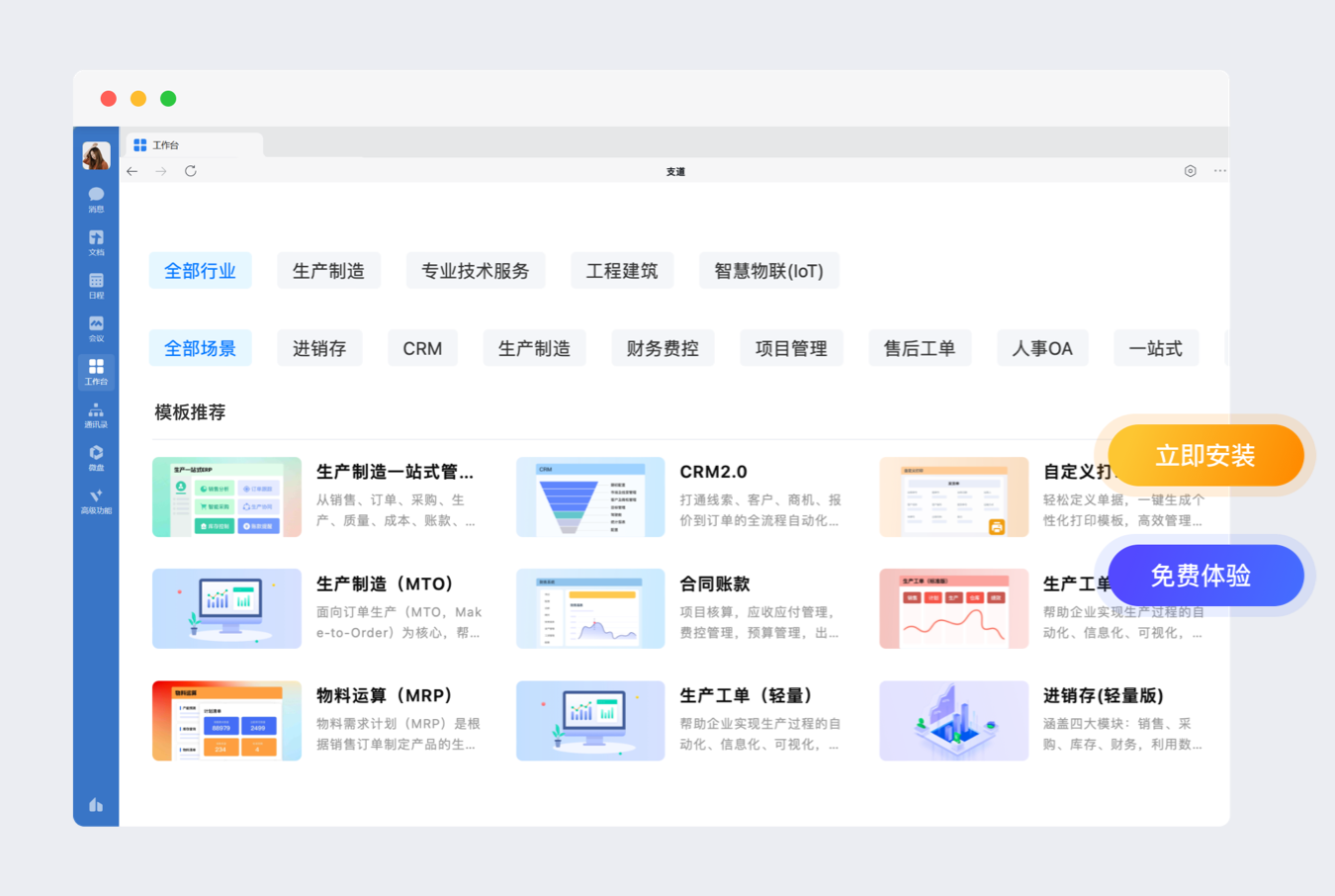Click the 立即安装 install button
This screenshot has height=896, width=1335.
(x=1204, y=456)
